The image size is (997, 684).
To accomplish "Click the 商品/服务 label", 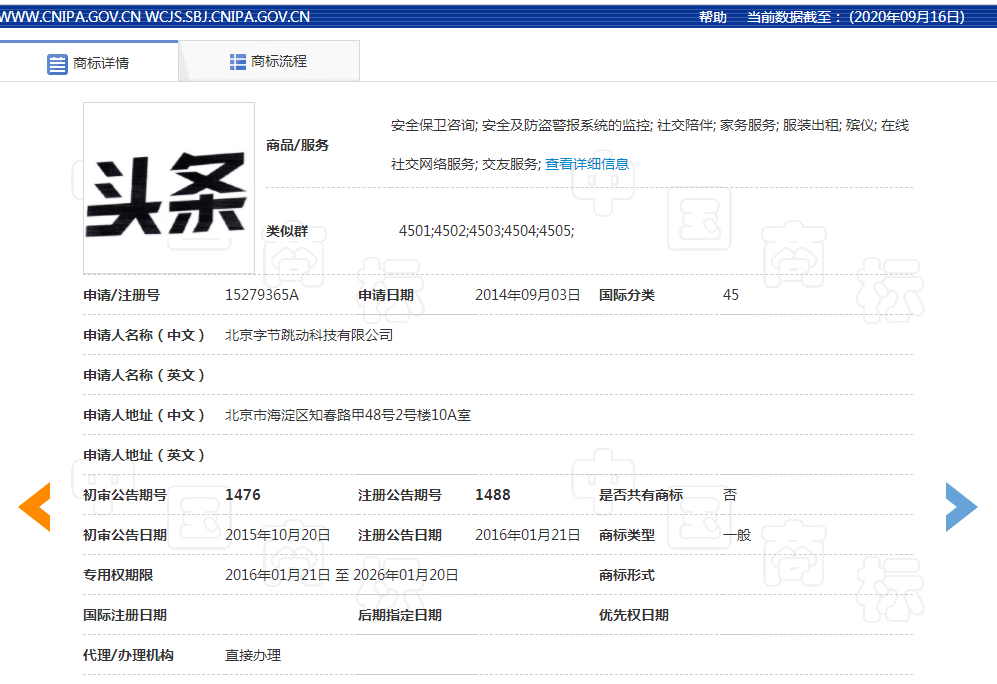I will [x=297, y=146].
